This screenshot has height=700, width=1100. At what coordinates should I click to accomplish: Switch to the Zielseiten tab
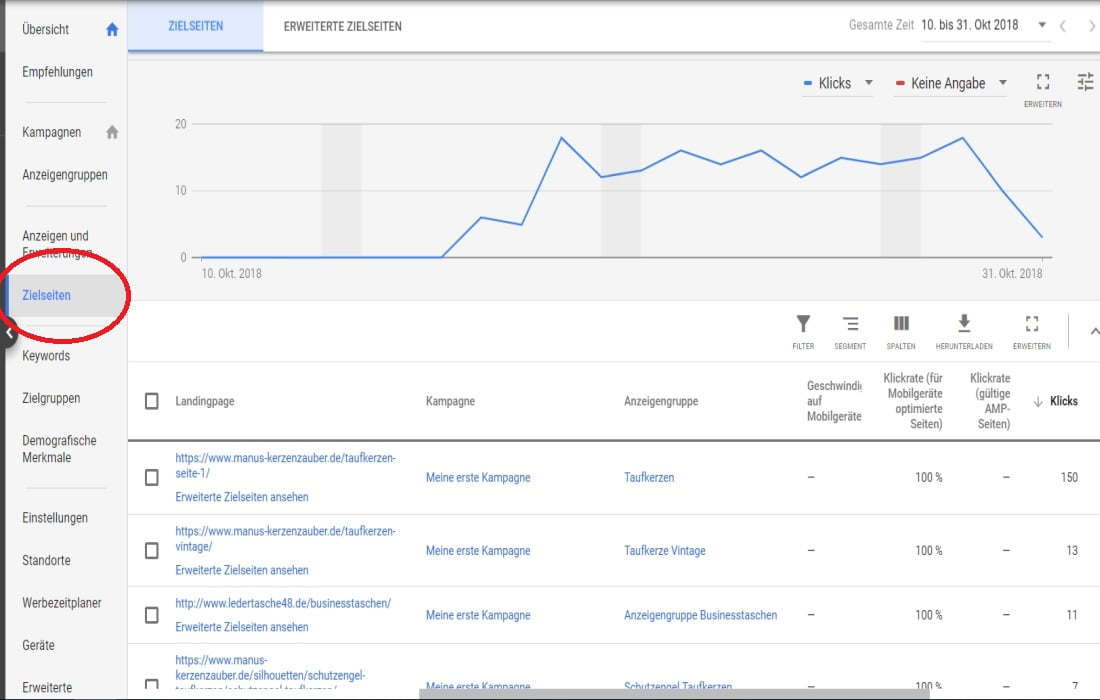click(196, 27)
